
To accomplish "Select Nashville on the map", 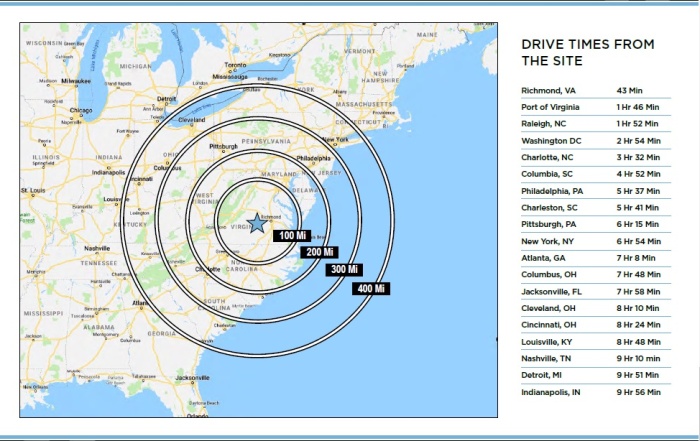I will [x=97, y=248].
